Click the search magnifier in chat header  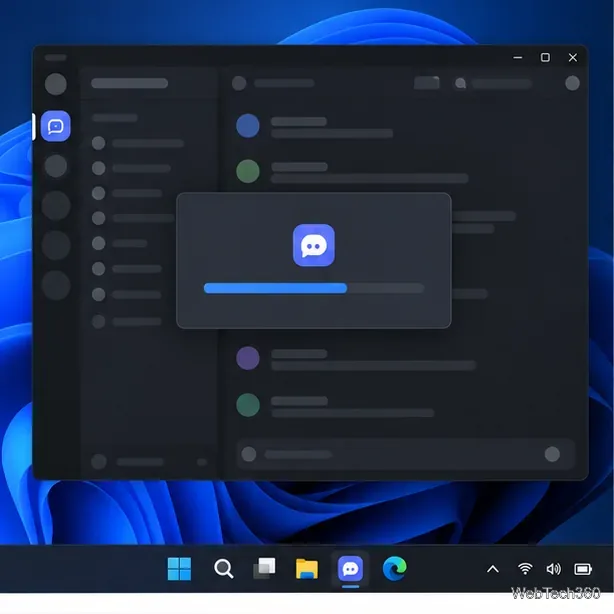pyautogui.click(x=460, y=83)
